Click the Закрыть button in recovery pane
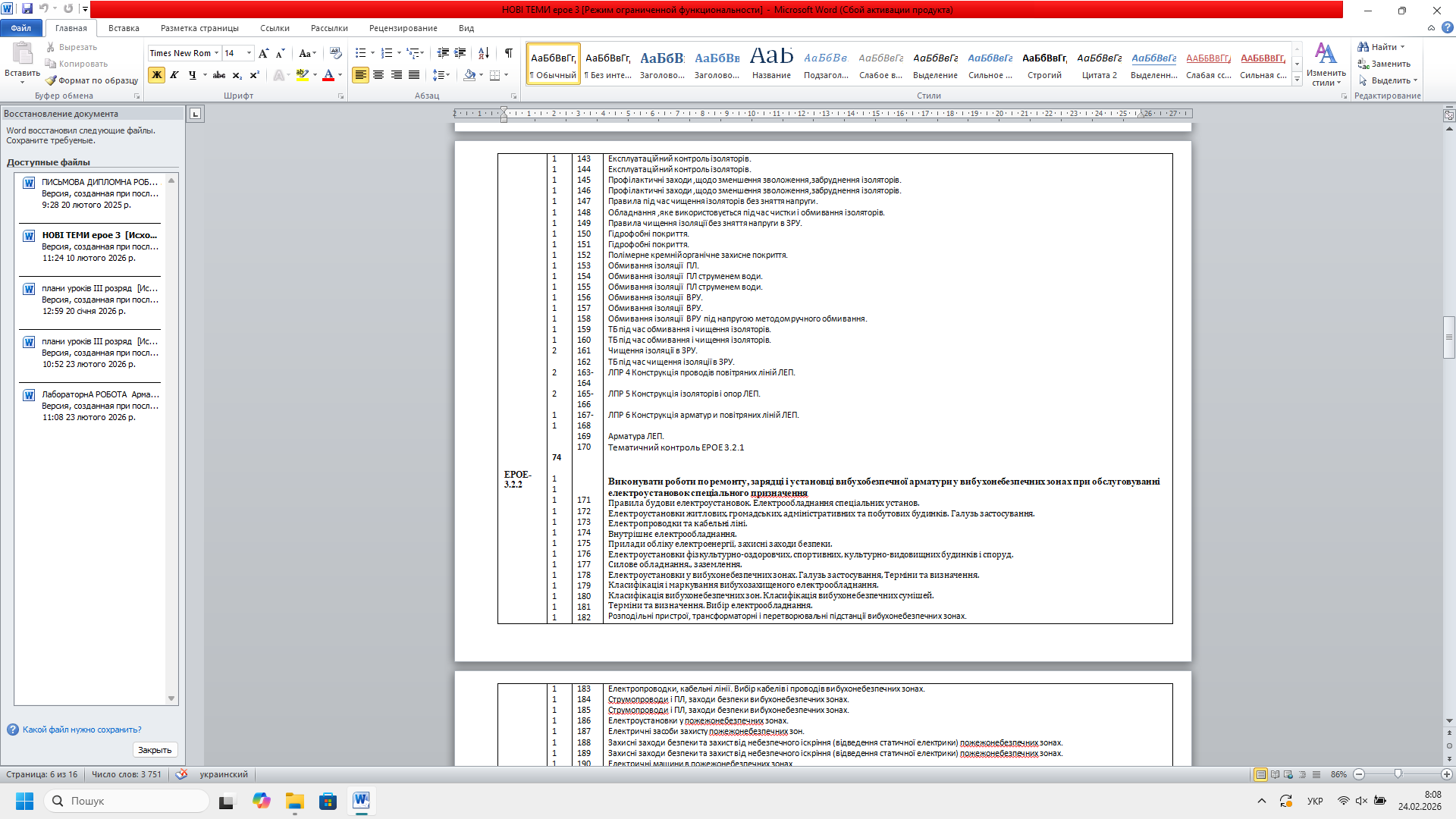Image resolution: width=1456 pixels, height=819 pixels. click(x=155, y=750)
